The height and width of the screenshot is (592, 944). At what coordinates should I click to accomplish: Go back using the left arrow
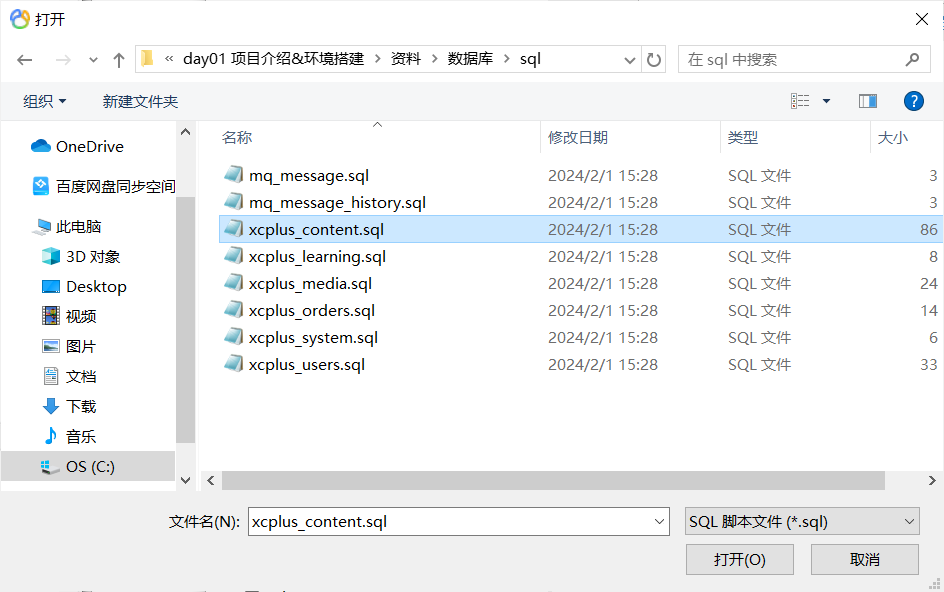[25, 60]
